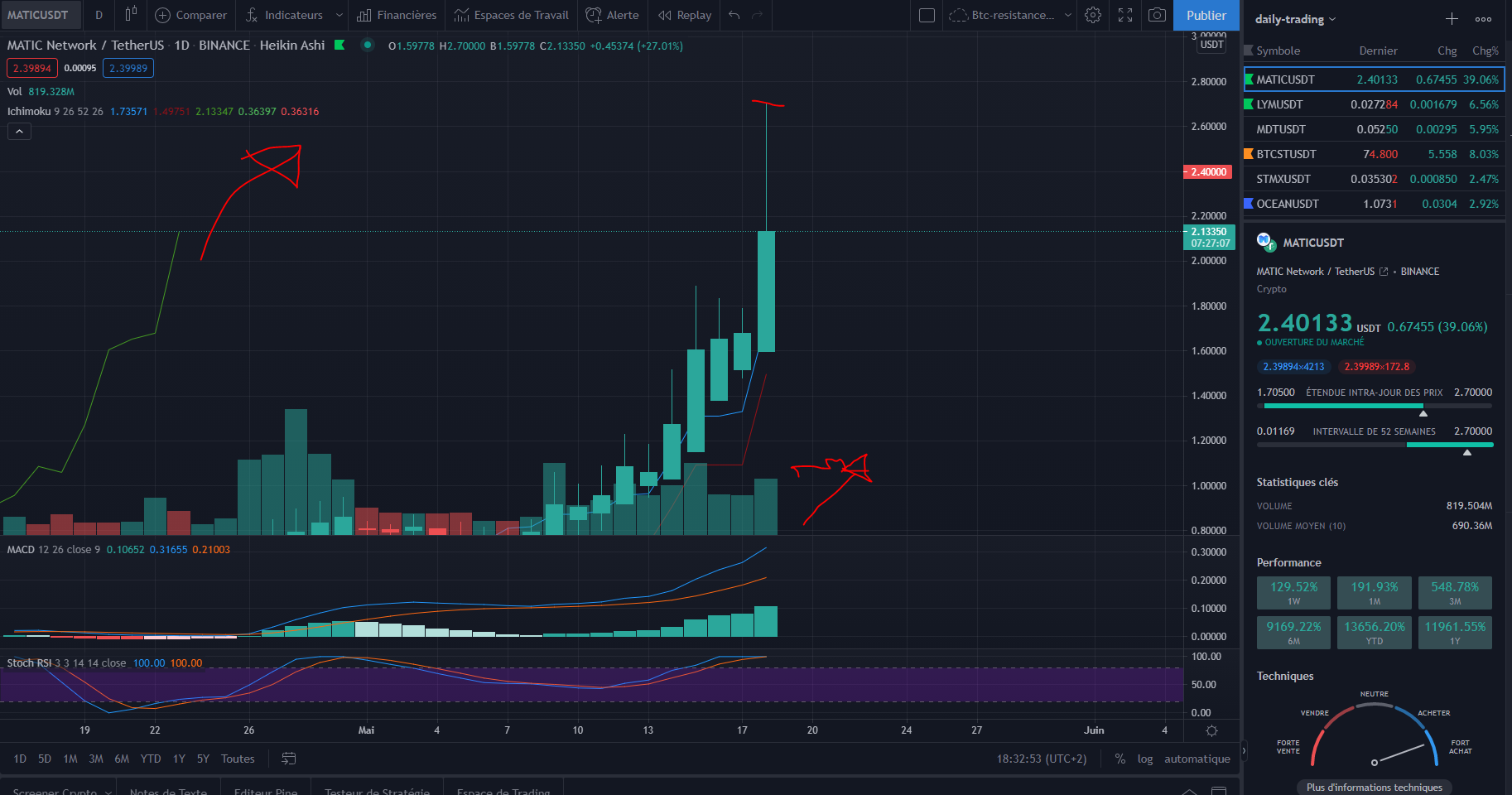Viewport: 1512px width, 795px height.
Task: Select BTCSTUSDT in the watchlist
Action: tap(1375, 154)
